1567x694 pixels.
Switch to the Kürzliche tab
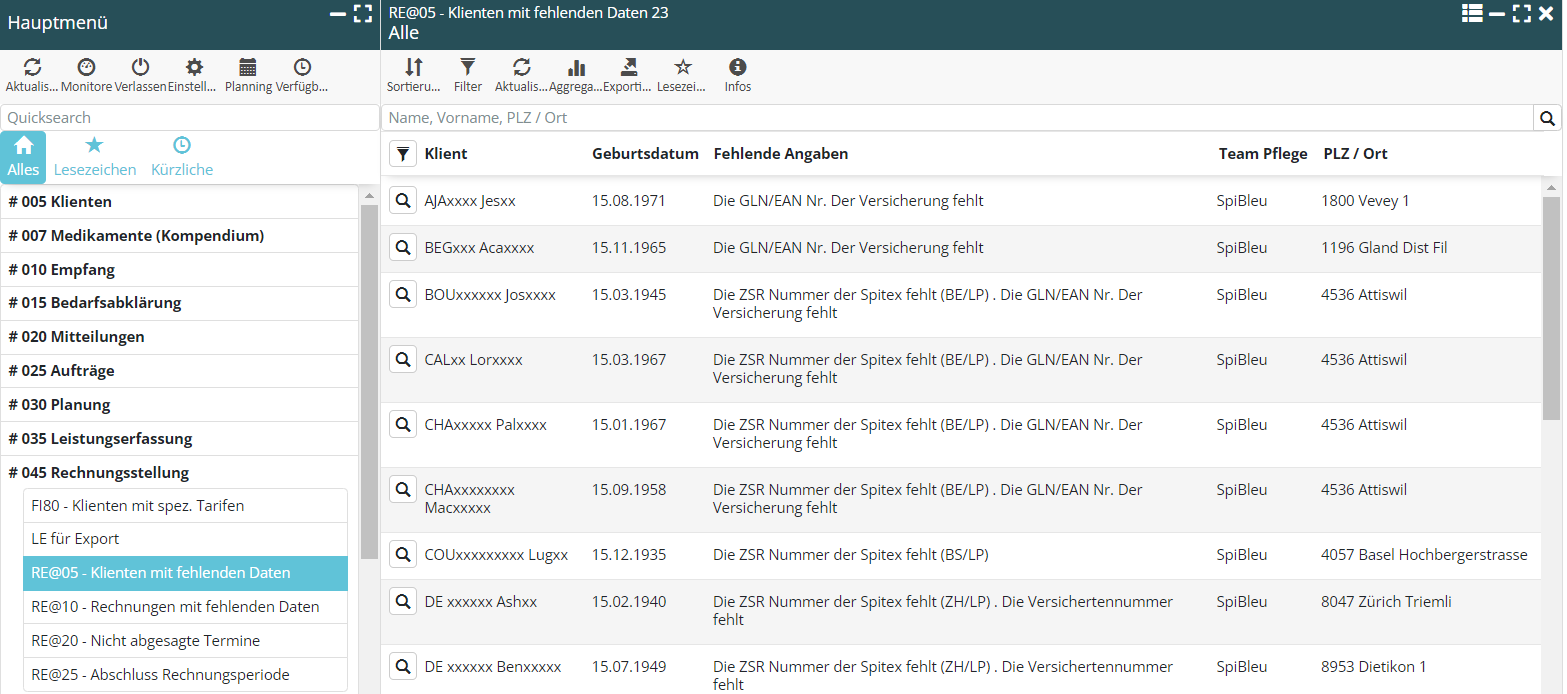(x=182, y=157)
